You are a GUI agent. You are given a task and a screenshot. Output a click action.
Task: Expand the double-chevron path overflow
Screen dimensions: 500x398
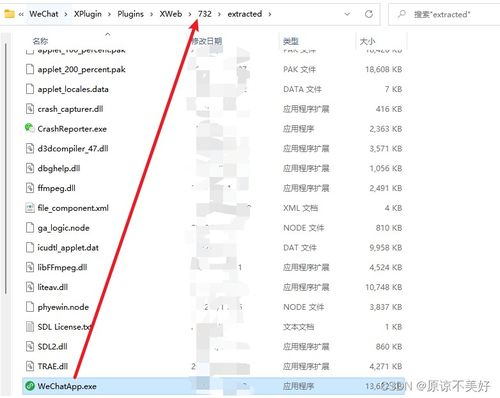point(21,14)
